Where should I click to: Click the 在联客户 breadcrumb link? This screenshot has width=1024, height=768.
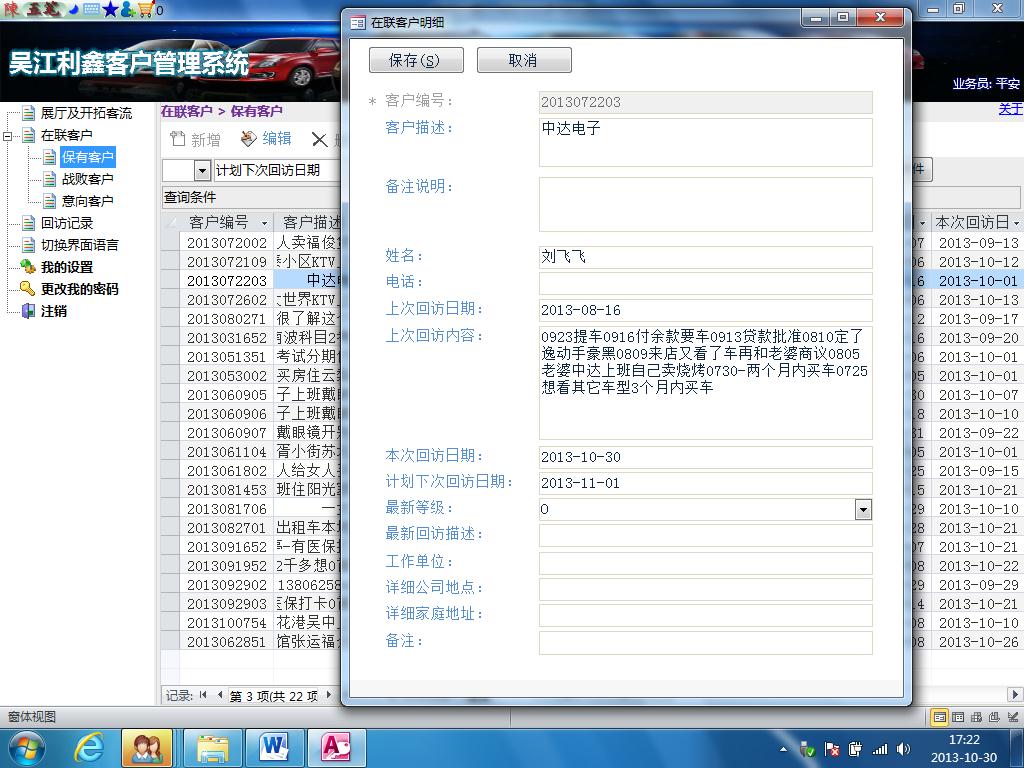(187, 111)
